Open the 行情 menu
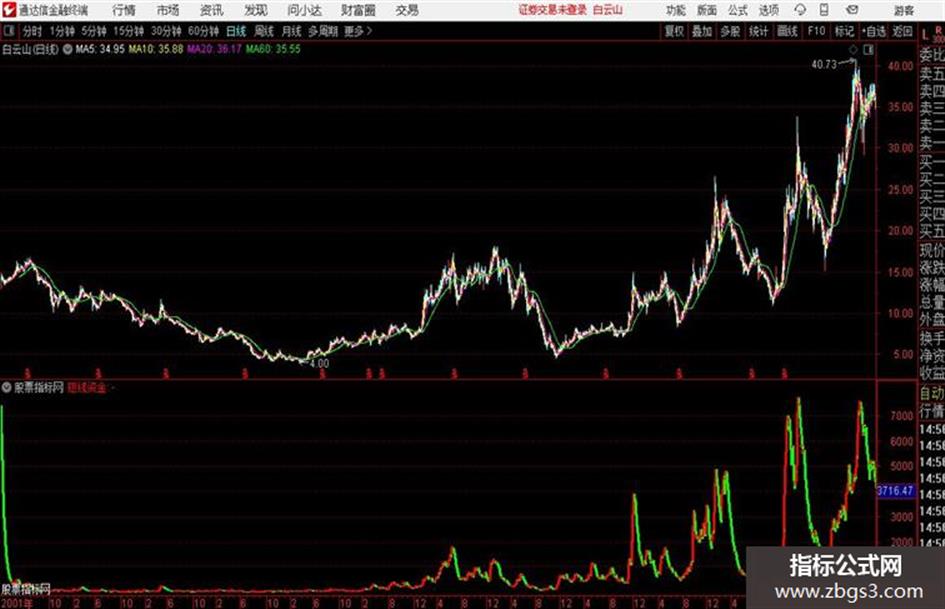 click(124, 10)
